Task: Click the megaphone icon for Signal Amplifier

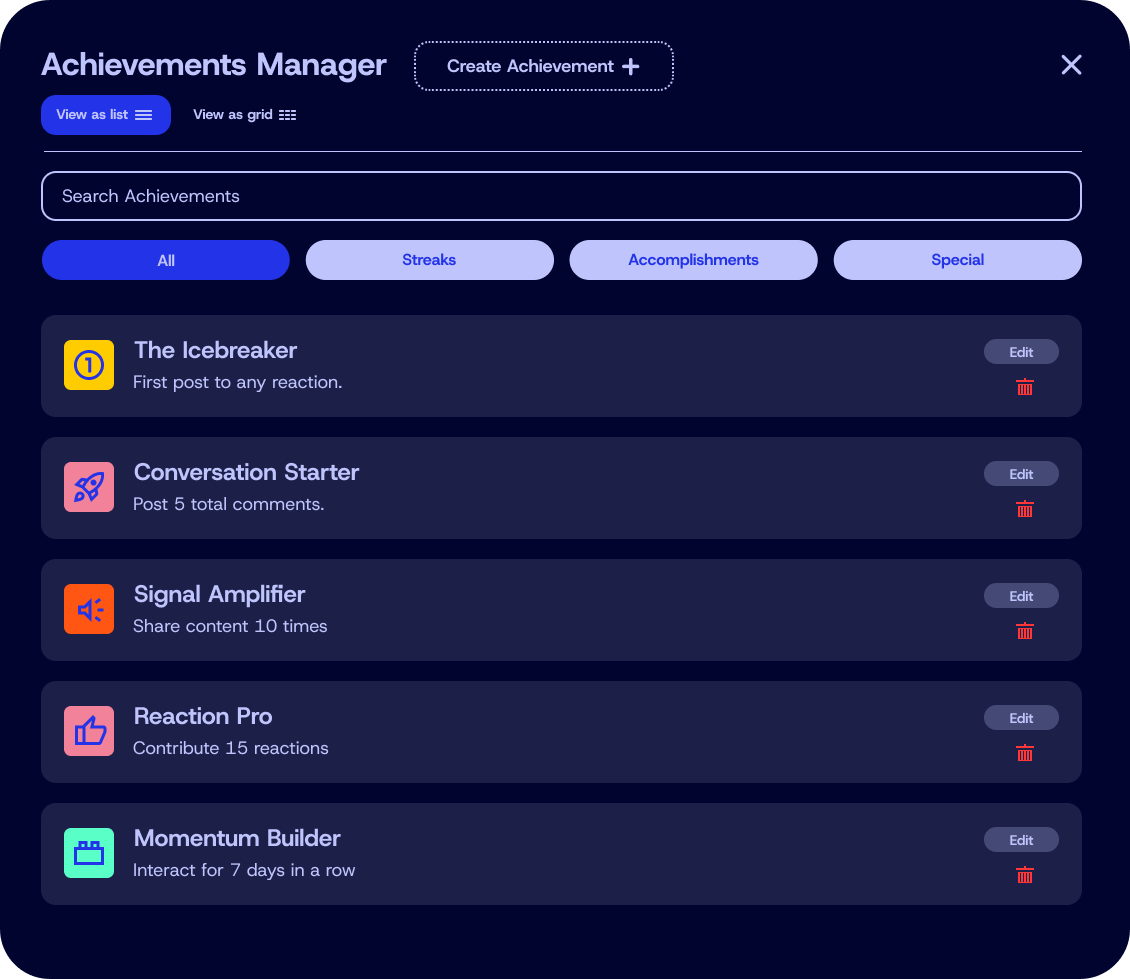Action: [89, 609]
